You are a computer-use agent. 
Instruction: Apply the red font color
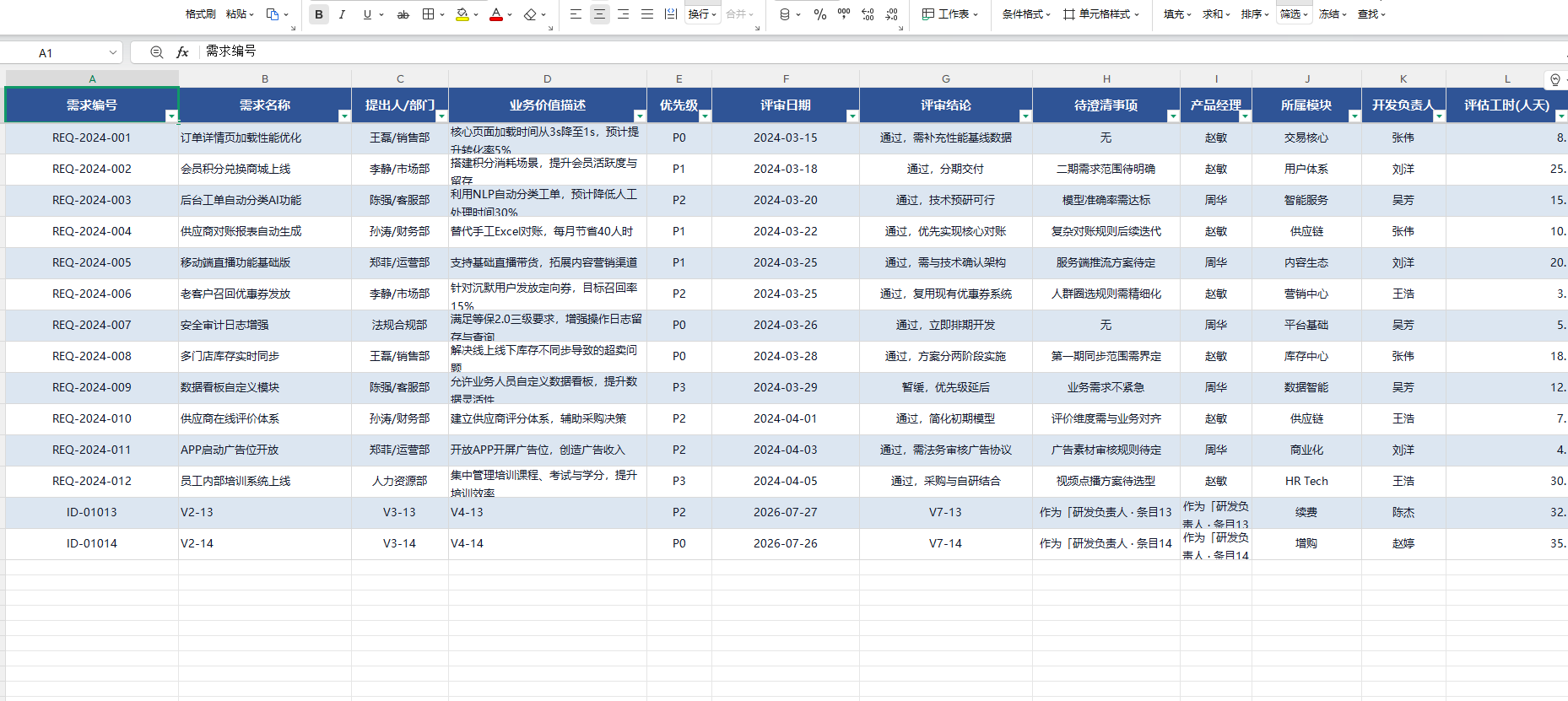coord(496,14)
